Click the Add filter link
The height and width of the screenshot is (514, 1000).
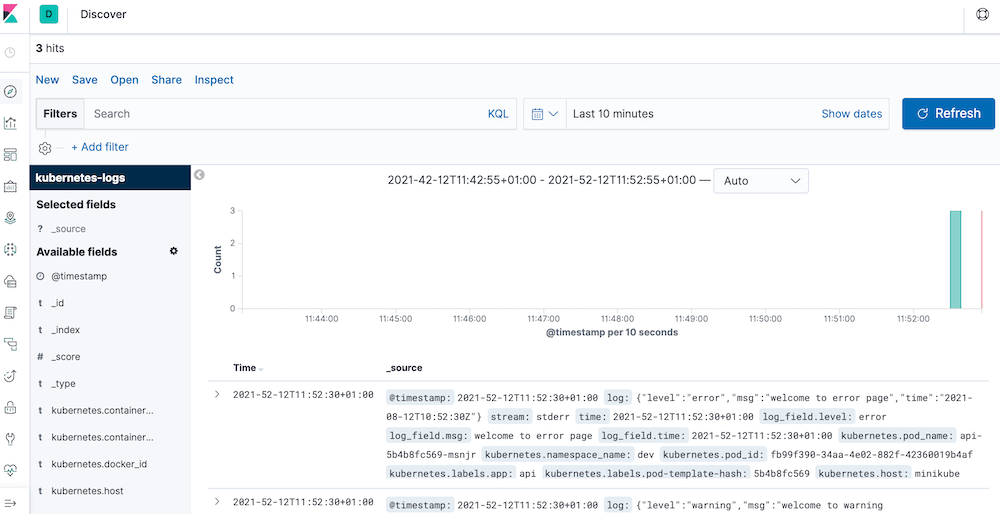tap(99, 147)
